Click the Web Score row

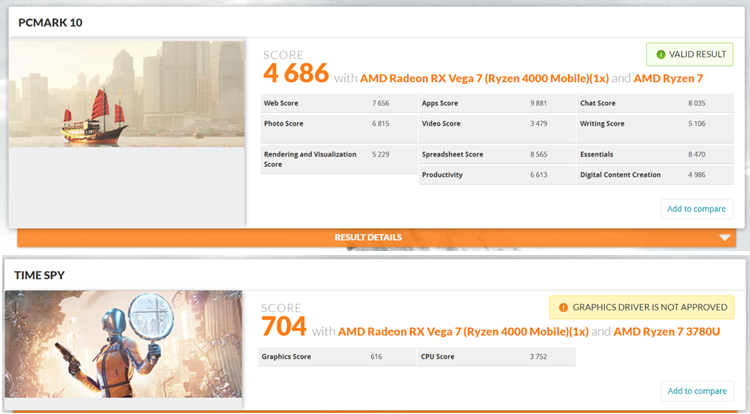coord(339,103)
